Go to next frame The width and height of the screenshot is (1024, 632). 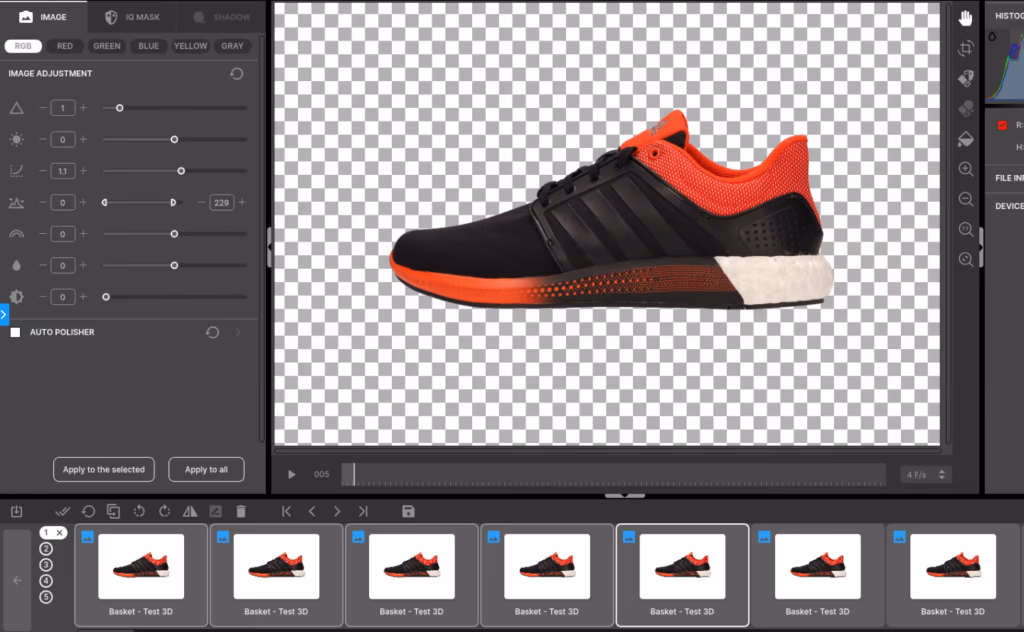337,511
